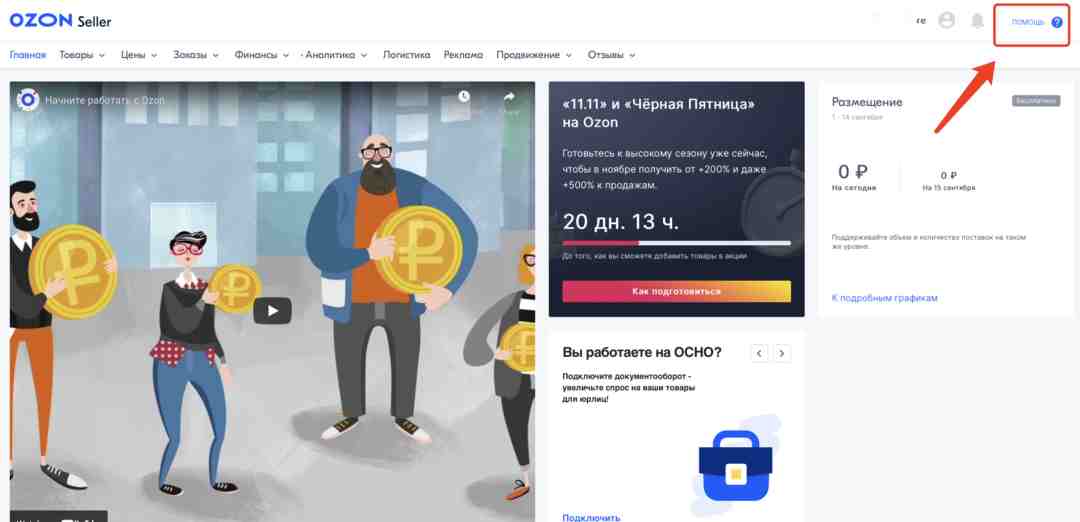Open the Логистика menu item
Viewport: 1080px width, 522px height.
(x=406, y=55)
